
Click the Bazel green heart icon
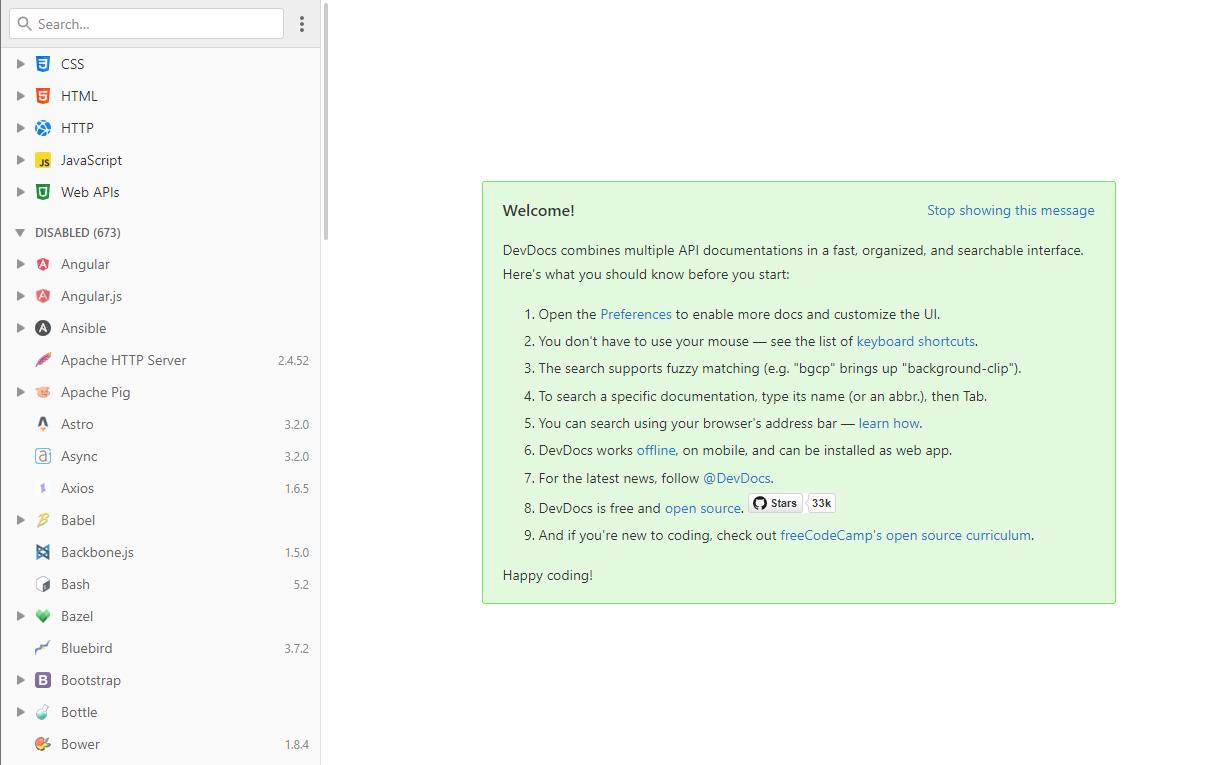click(x=43, y=616)
